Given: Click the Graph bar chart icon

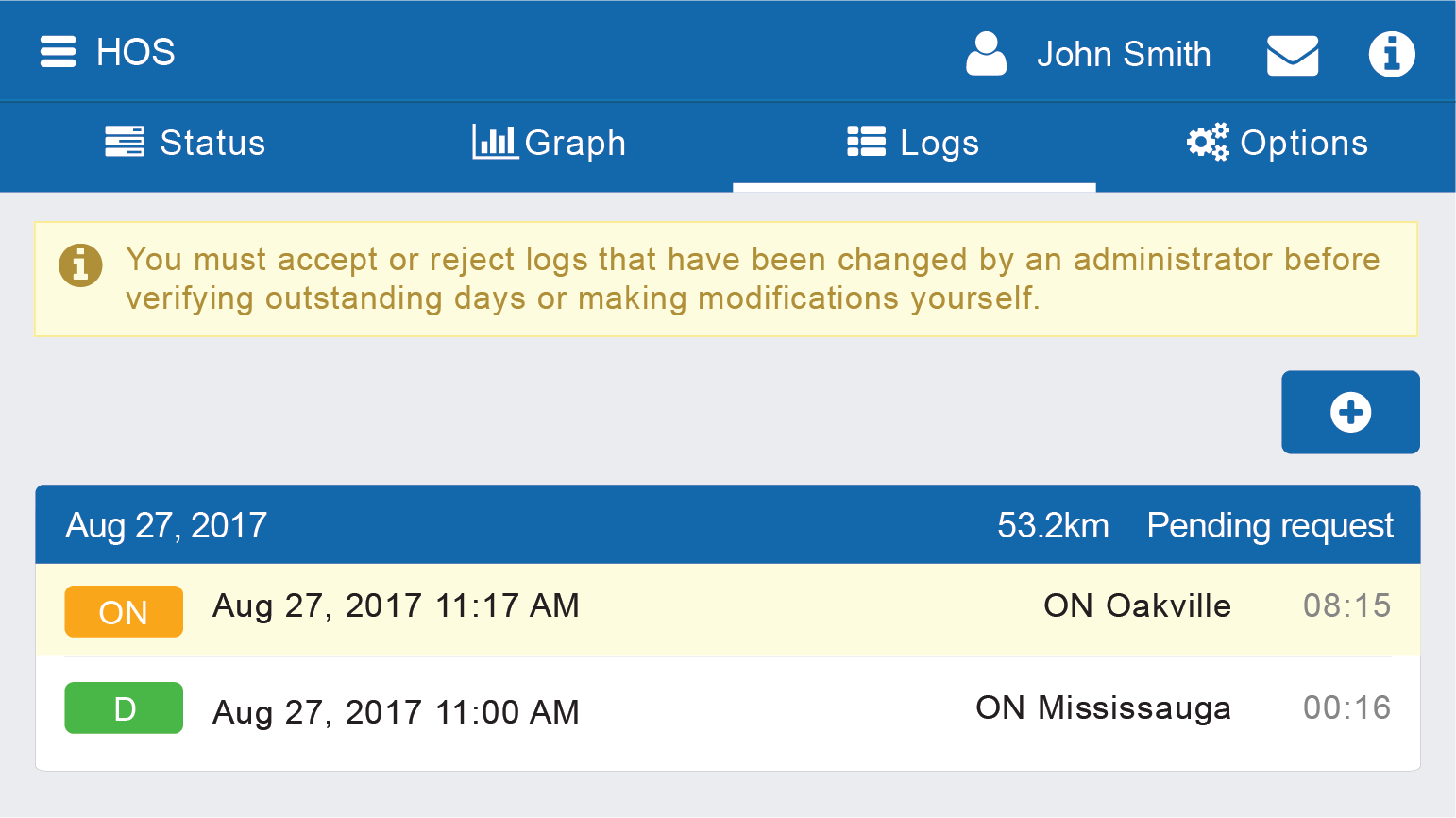Looking at the screenshot, I should pyautogui.click(x=495, y=142).
